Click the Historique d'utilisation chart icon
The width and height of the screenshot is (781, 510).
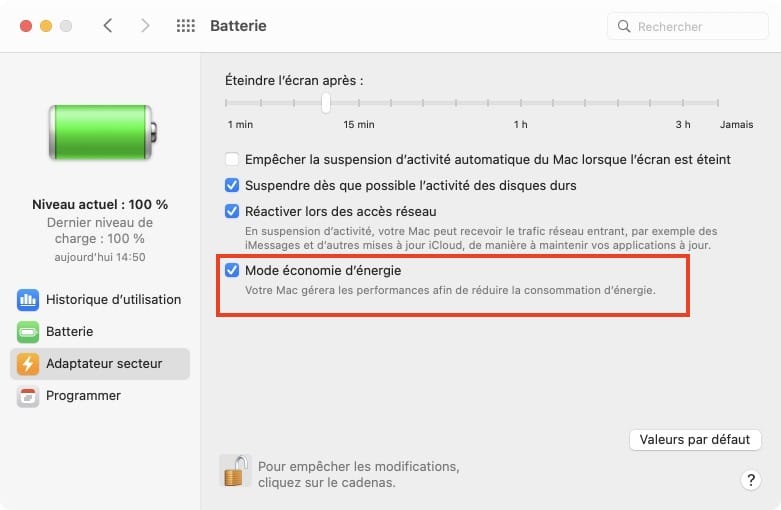coord(28,300)
